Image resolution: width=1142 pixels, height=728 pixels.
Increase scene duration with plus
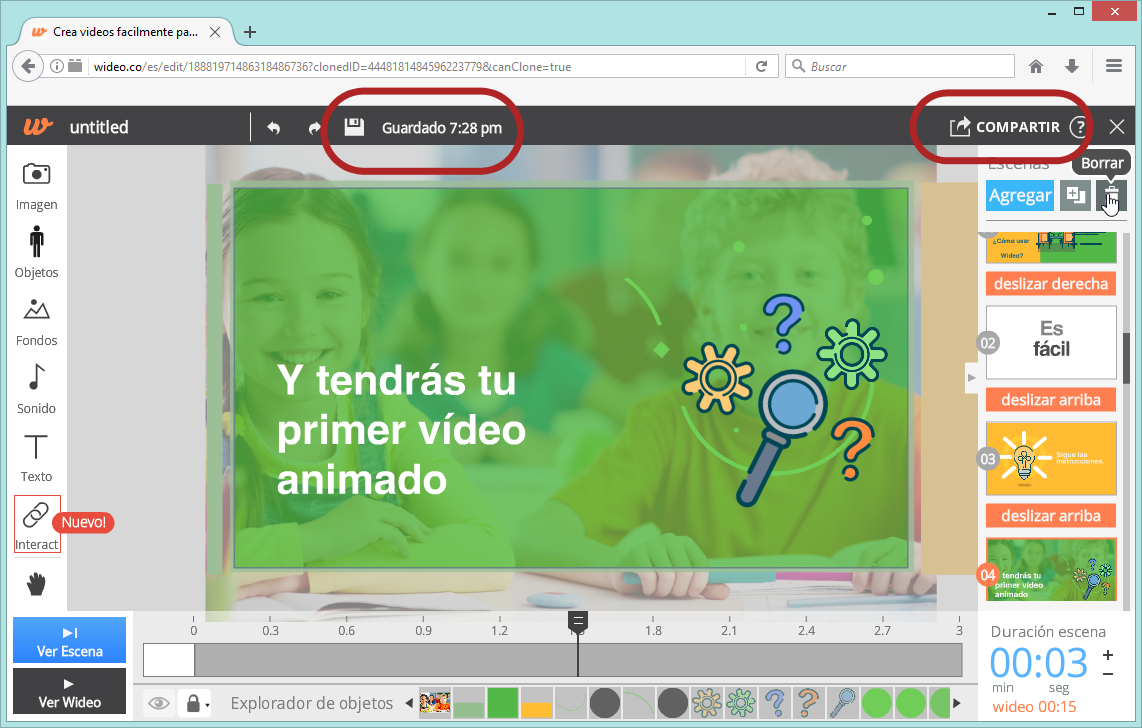(x=1108, y=654)
